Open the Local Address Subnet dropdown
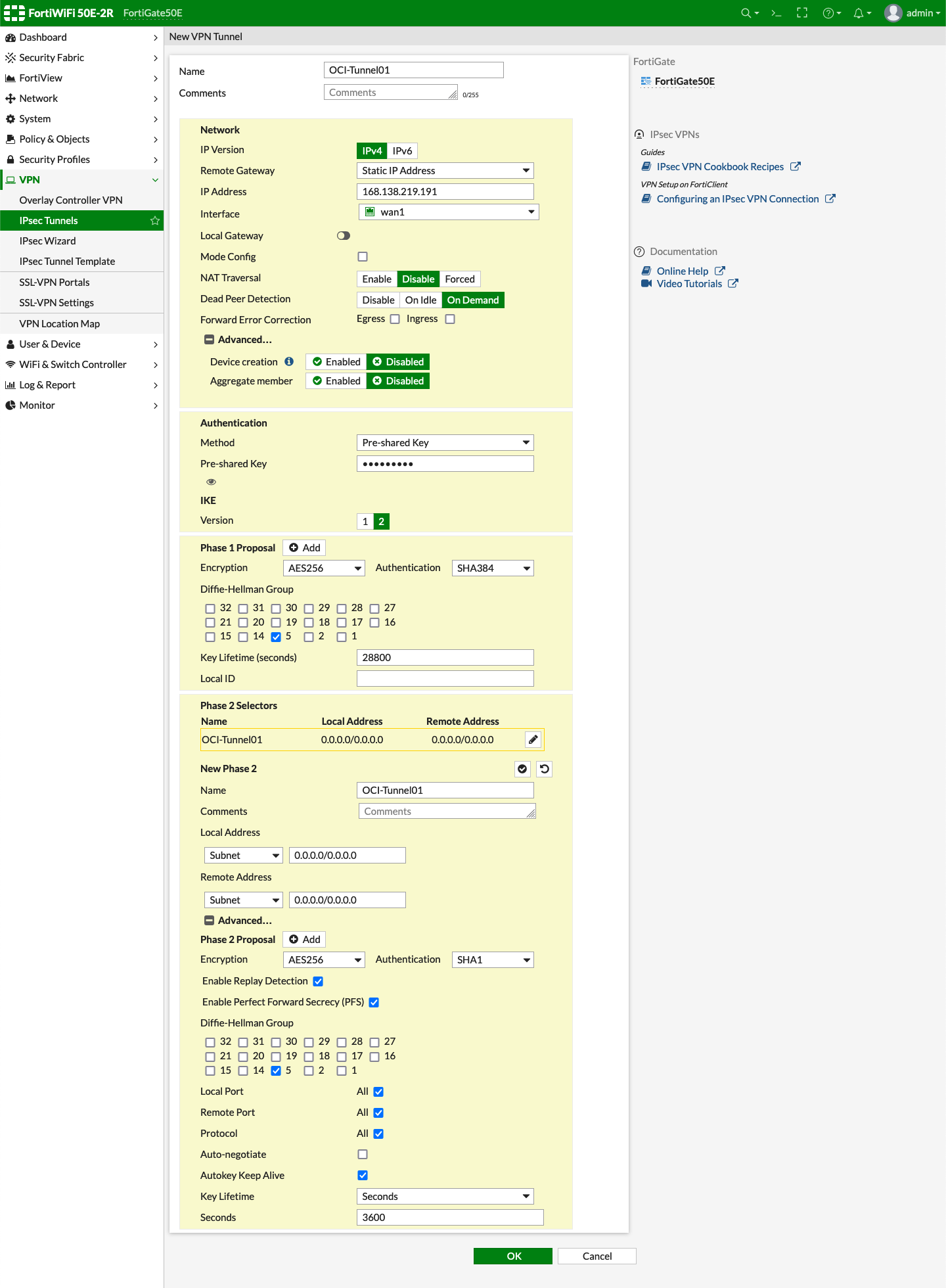The height and width of the screenshot is (1288, 946). [x=244, y=856]
